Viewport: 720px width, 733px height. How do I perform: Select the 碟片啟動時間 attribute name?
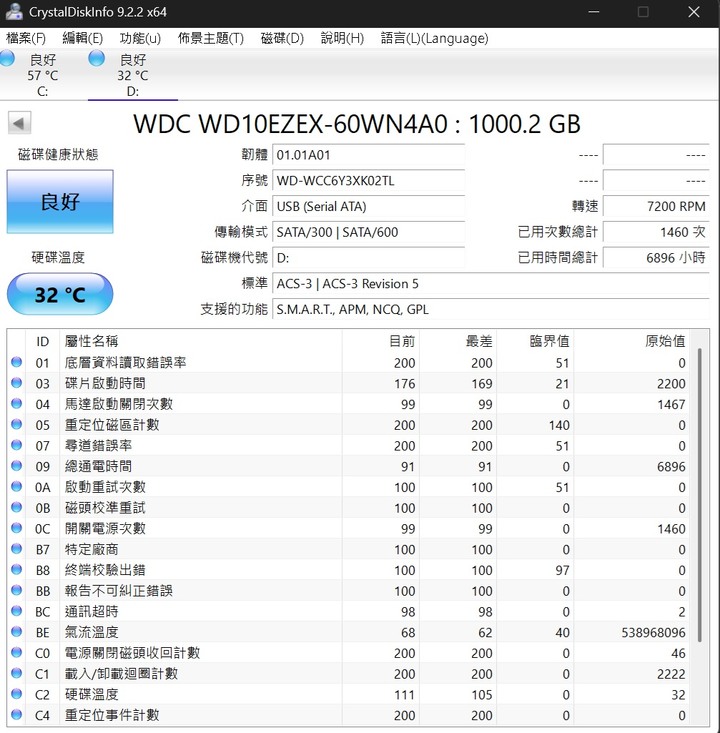coord(105,383)
